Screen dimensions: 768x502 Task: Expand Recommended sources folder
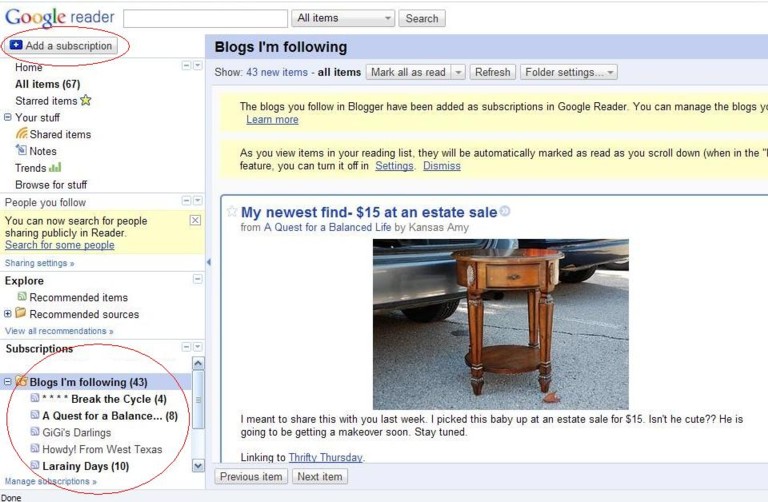[x=7, y=313]
